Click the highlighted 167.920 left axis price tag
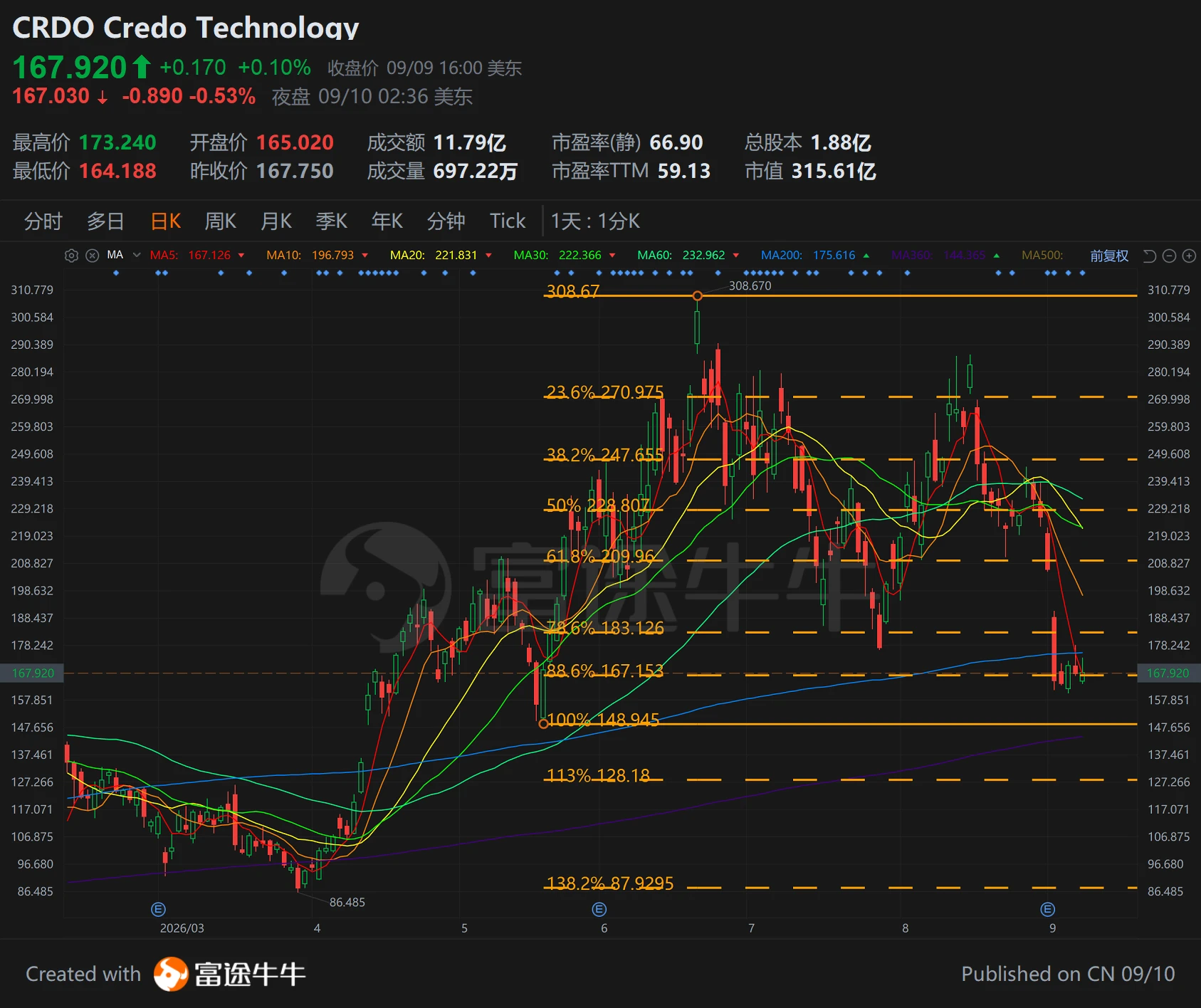 pos(32,673)
